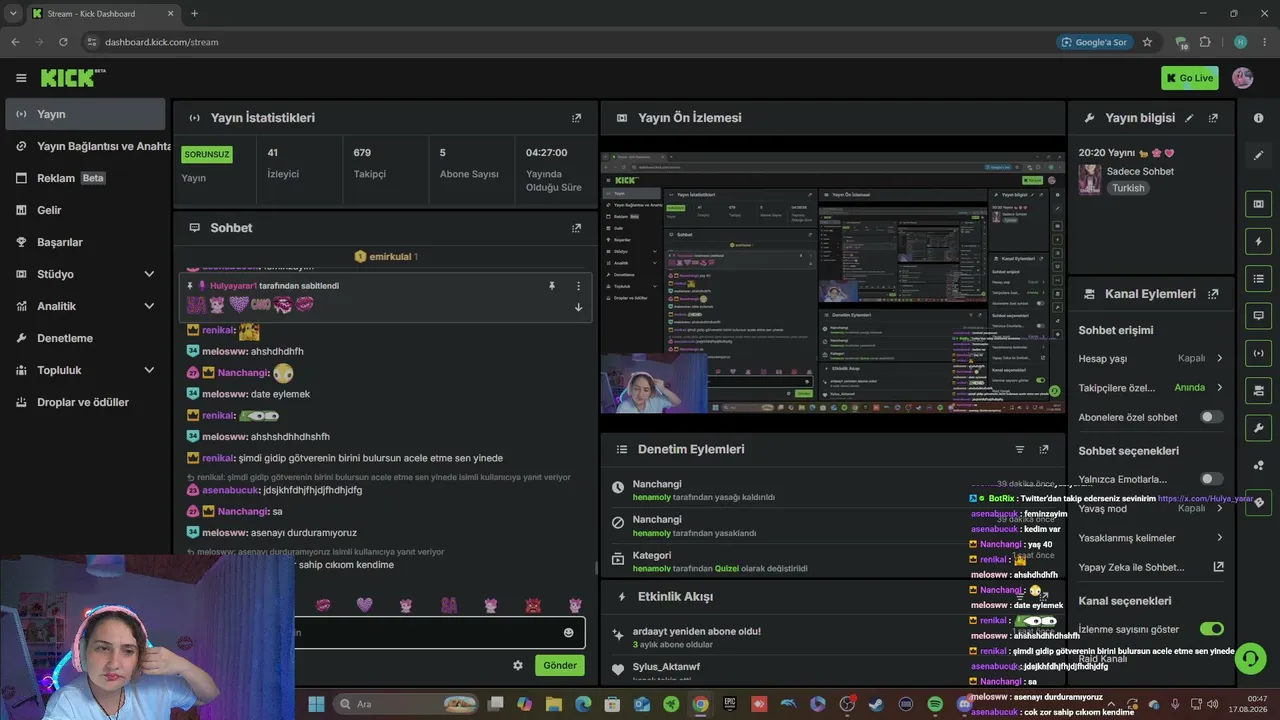
Task: Unpin the pinned chat message pin icon
Action: coord(551,286)
